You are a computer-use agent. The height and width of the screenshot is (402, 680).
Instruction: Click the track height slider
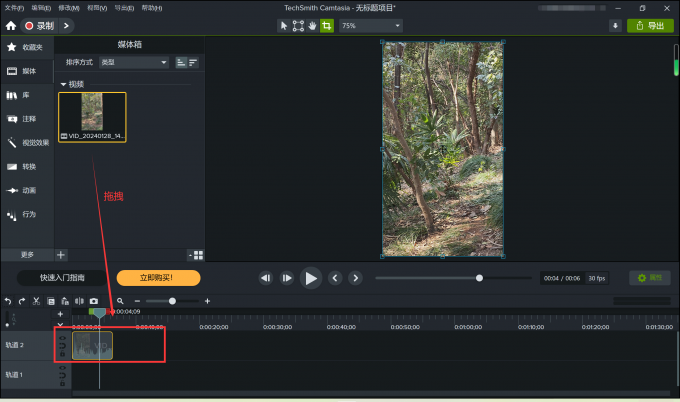tap(7, 319)
